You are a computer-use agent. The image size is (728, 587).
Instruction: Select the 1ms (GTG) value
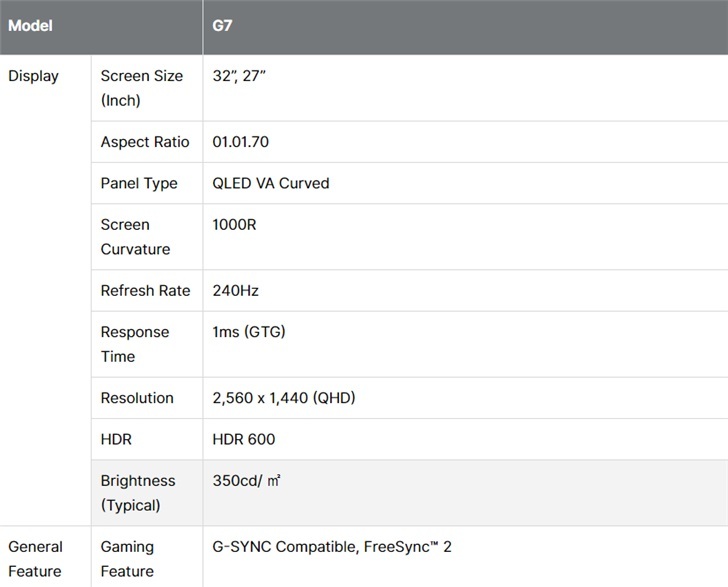tap(249, 332)
